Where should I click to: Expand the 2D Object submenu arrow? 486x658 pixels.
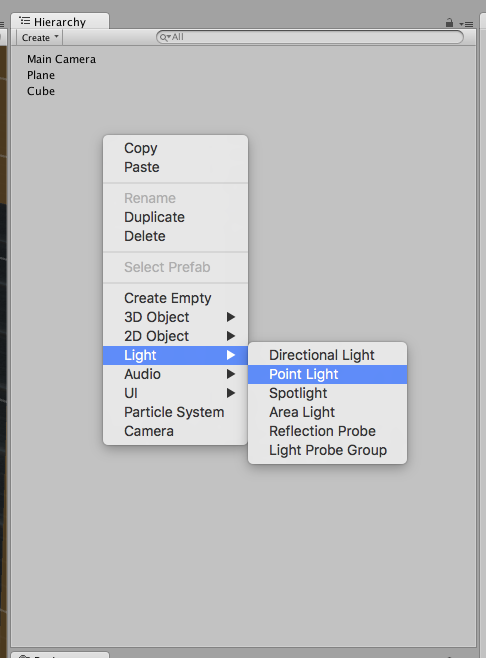[x=230, y=336]
